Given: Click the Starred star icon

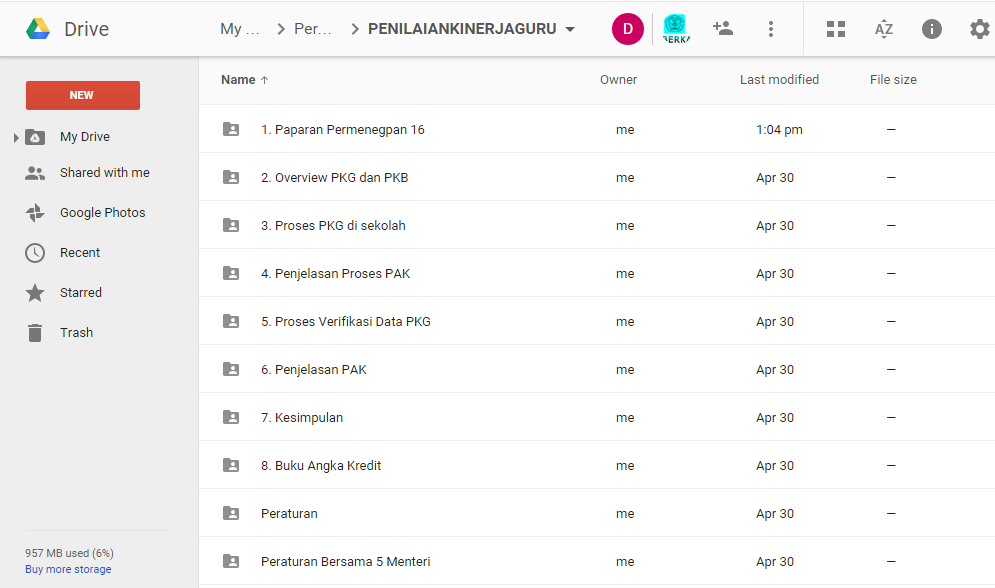Looking at the screenshot, I should [x=35, y=292].
